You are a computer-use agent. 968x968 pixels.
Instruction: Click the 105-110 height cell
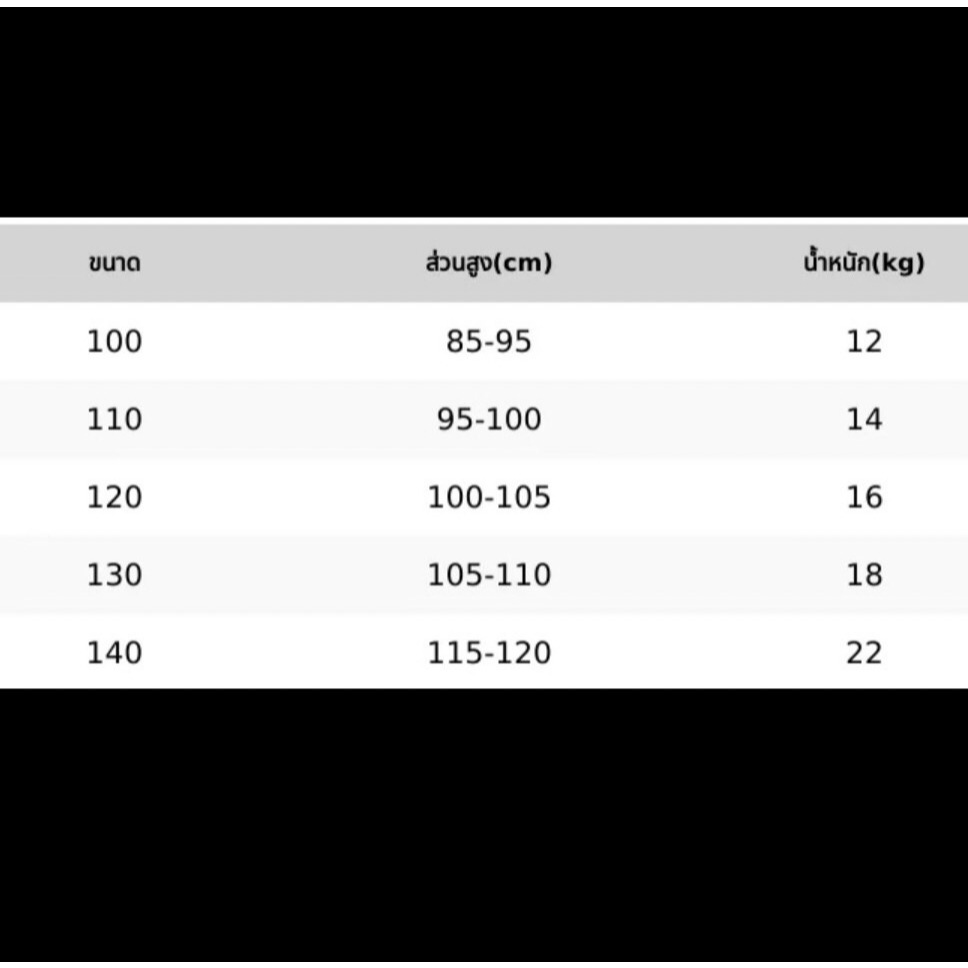click(x=489, y=575)
